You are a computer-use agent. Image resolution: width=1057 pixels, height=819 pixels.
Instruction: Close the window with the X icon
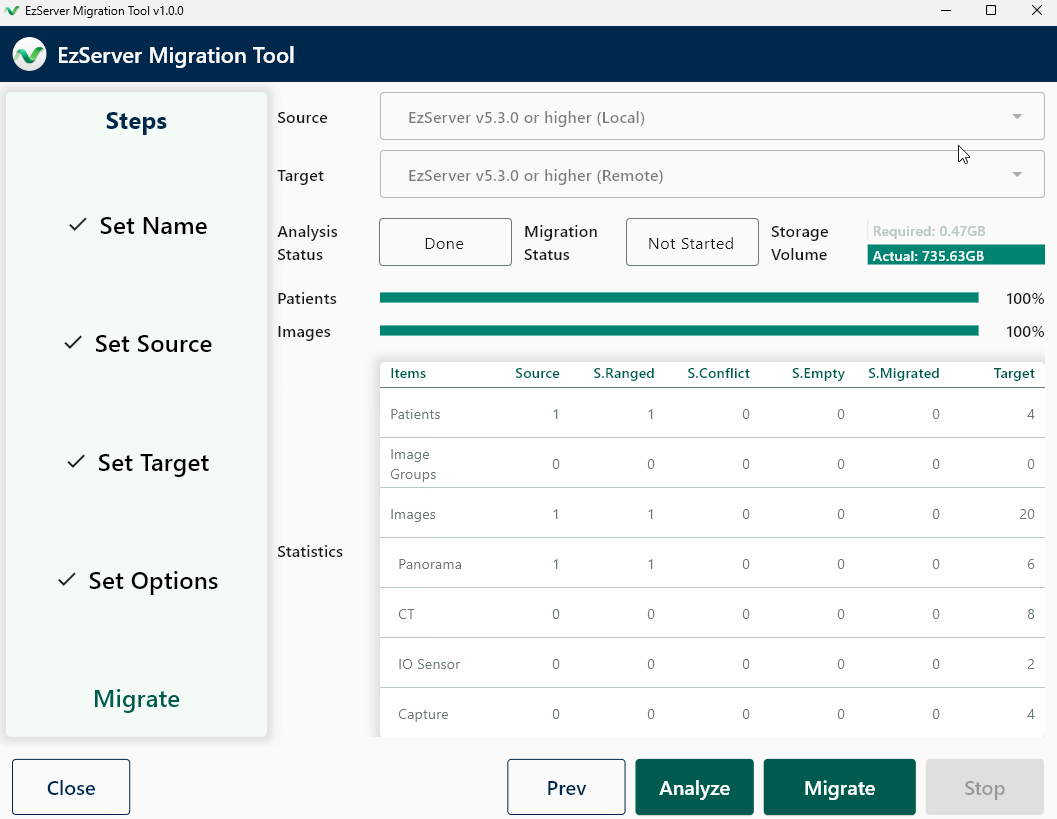tap(1037, 10)
